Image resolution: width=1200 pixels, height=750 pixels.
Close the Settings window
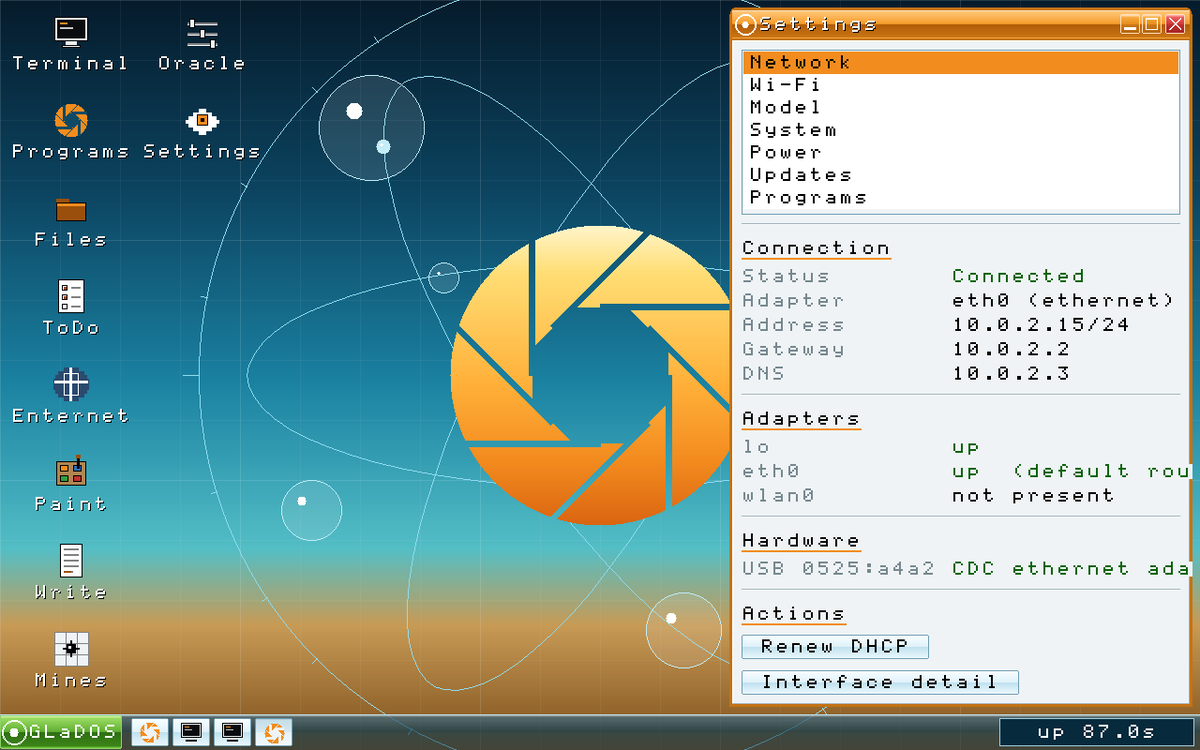1175,24
